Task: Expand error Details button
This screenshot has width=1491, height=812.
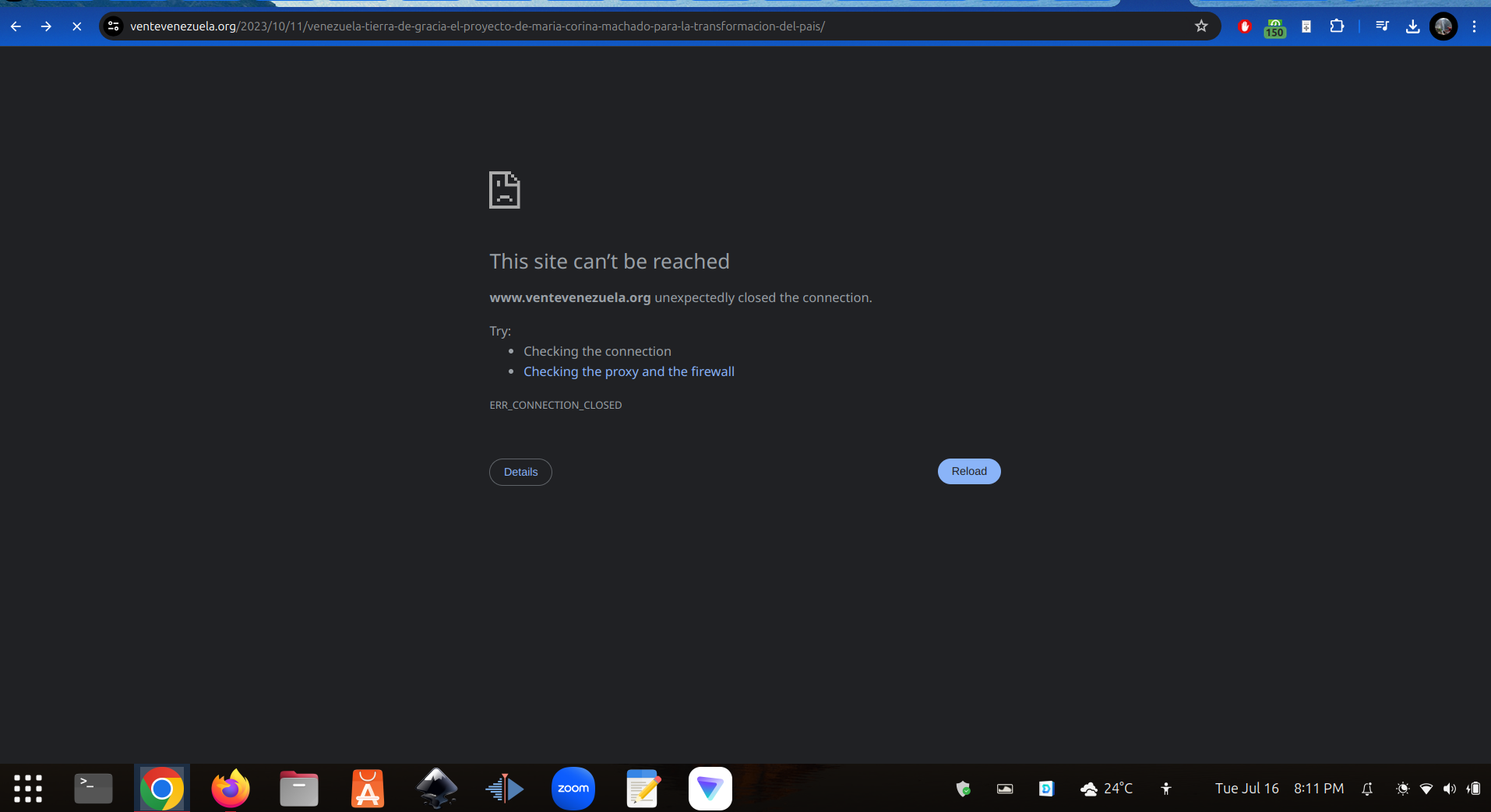Action: coord(520,472)
